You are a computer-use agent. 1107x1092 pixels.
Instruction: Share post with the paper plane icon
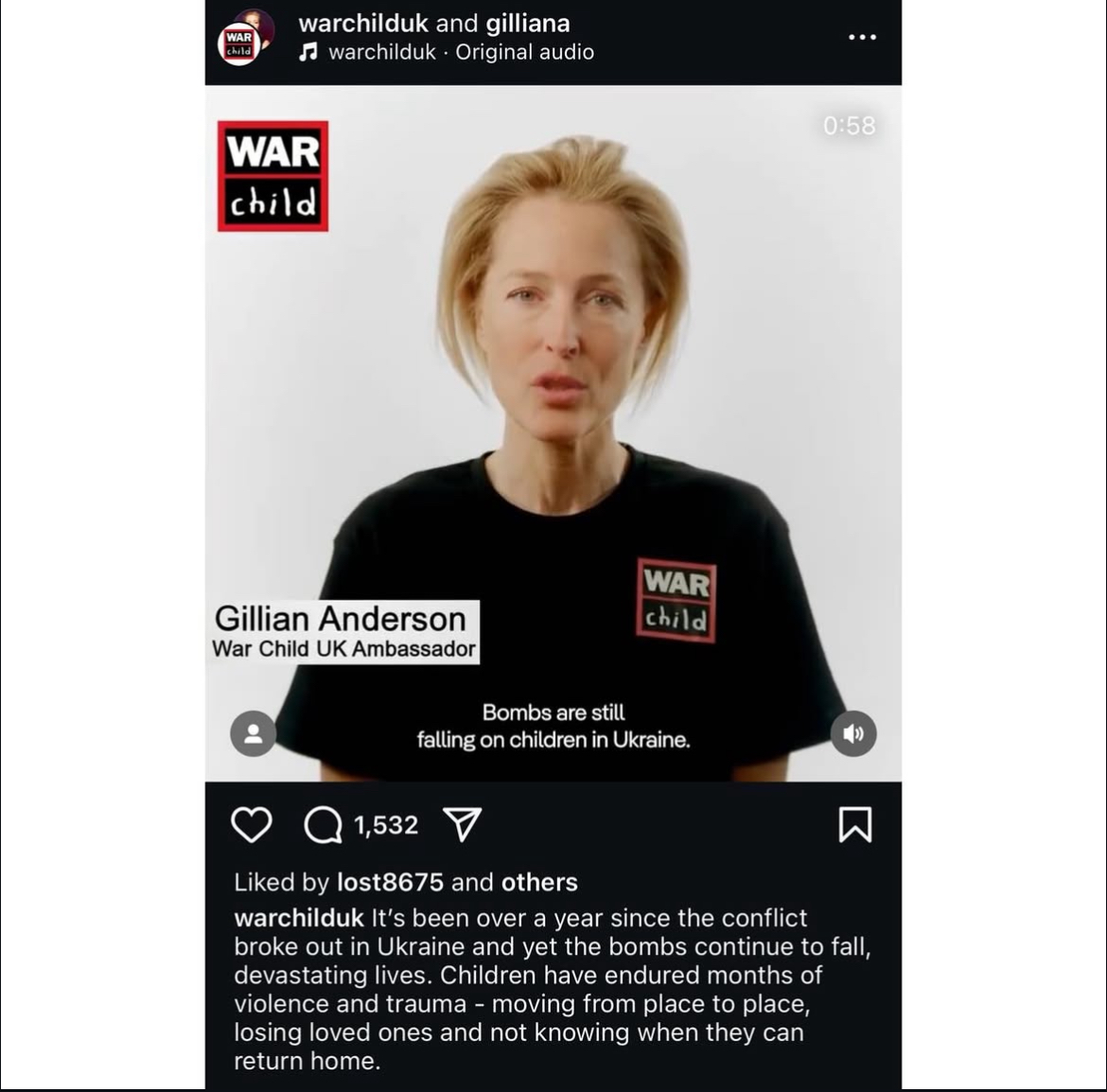463,824
